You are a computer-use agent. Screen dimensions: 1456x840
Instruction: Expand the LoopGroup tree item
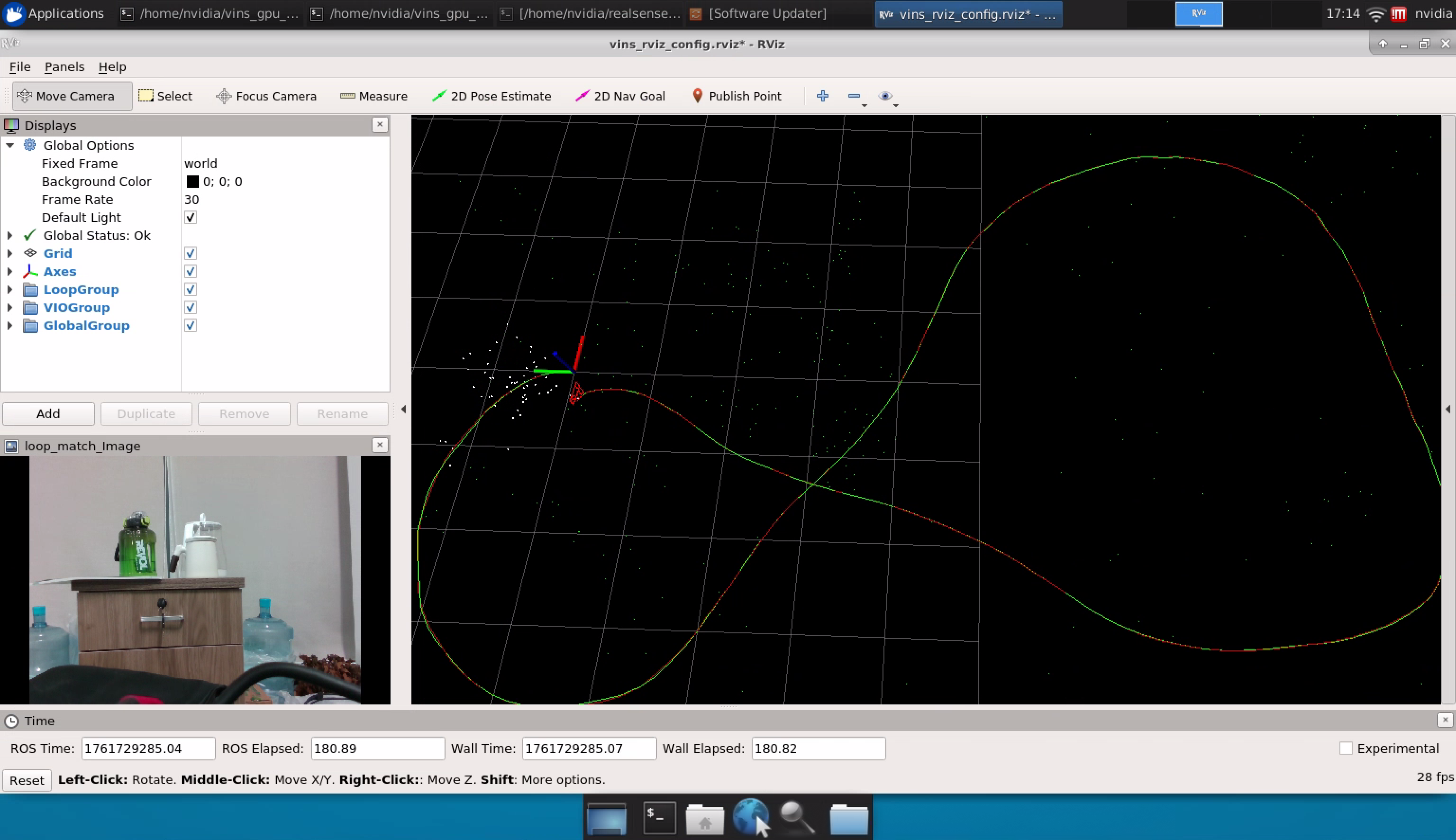coord(10,290)
